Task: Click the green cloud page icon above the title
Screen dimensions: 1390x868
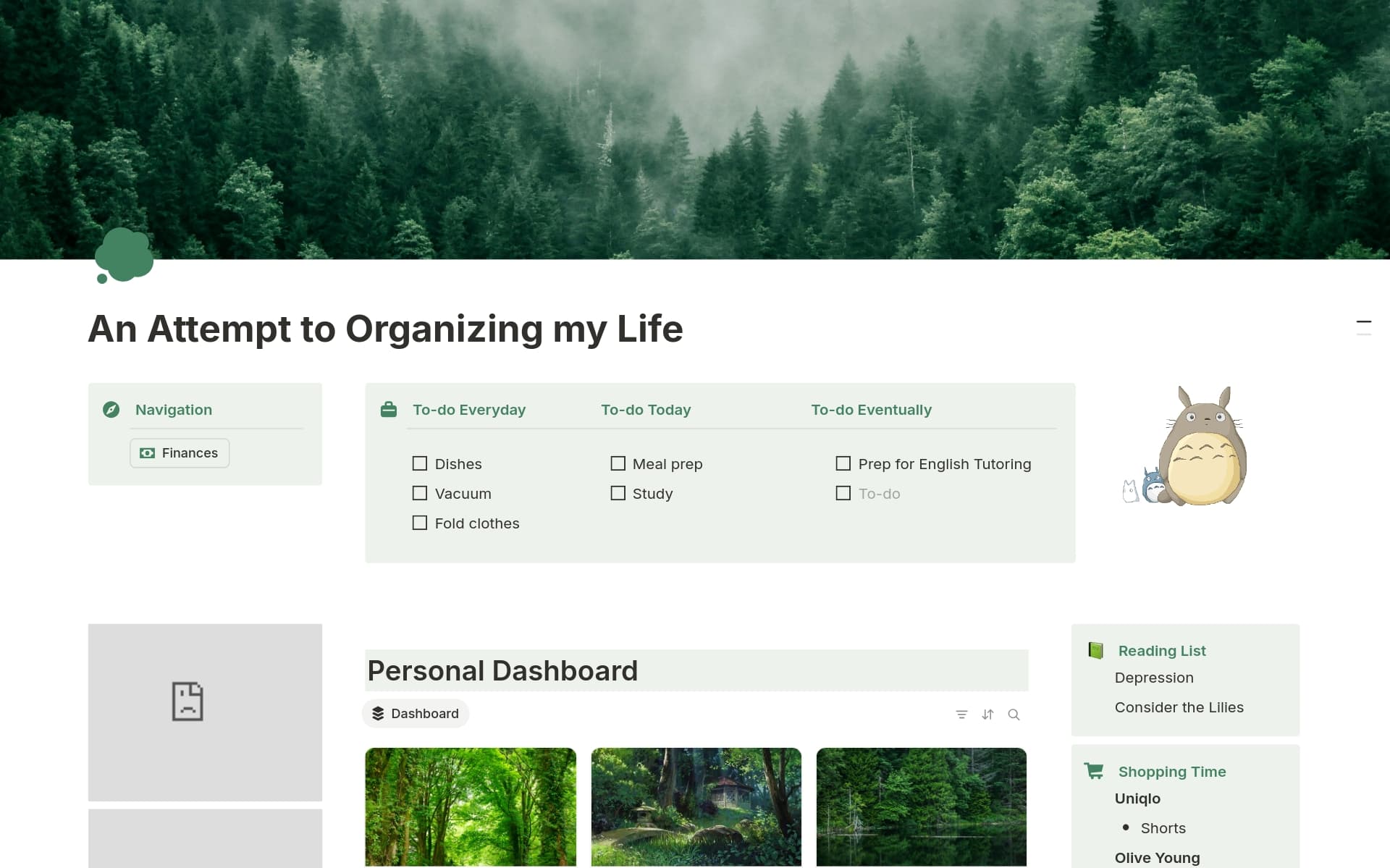Action: [125, 255]
